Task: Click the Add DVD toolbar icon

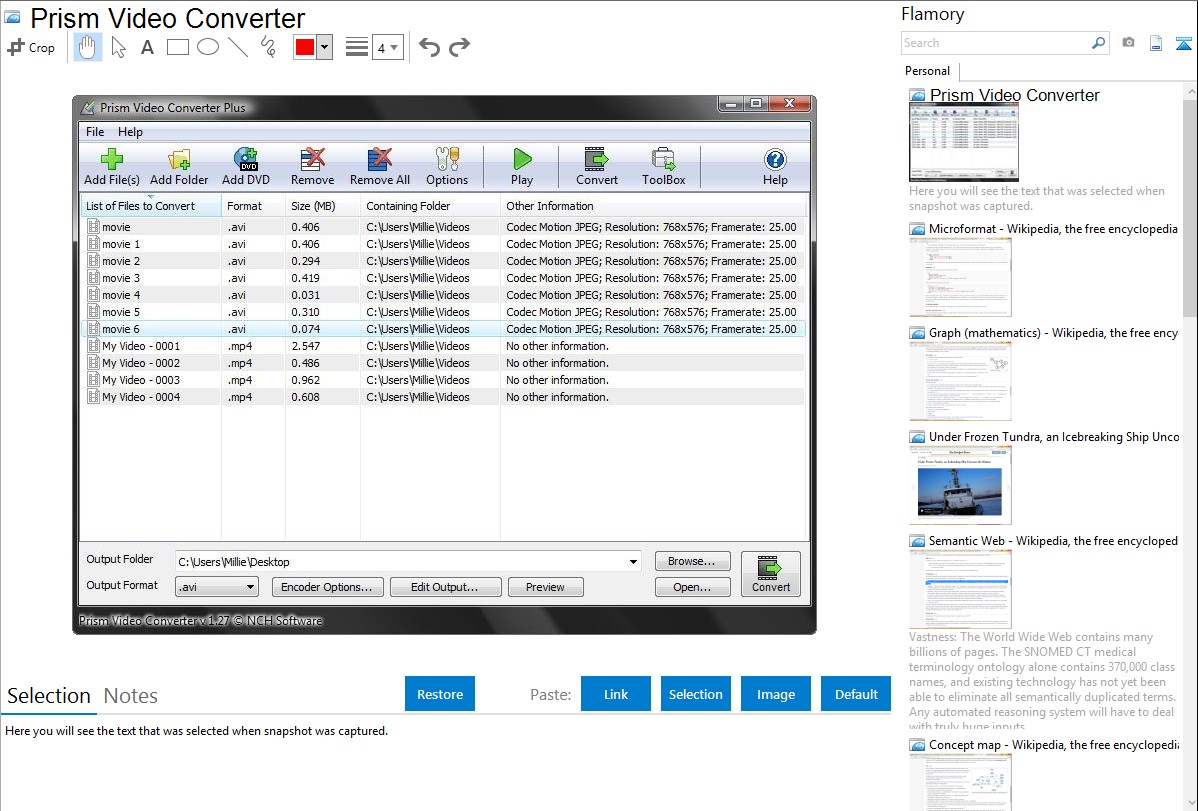Action: pos(245,167)
